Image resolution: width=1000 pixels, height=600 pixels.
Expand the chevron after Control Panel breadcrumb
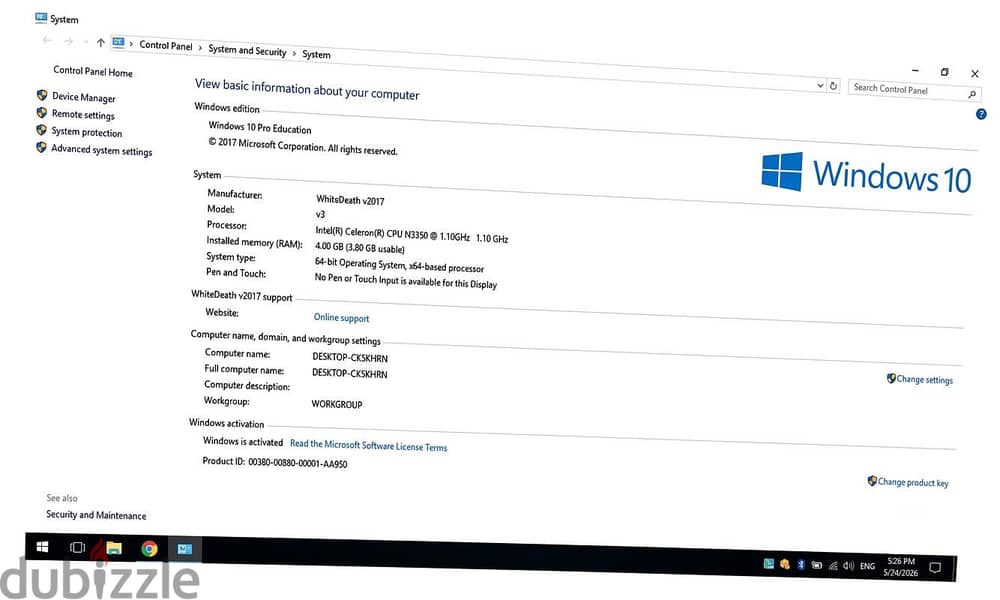coord(200,48)
